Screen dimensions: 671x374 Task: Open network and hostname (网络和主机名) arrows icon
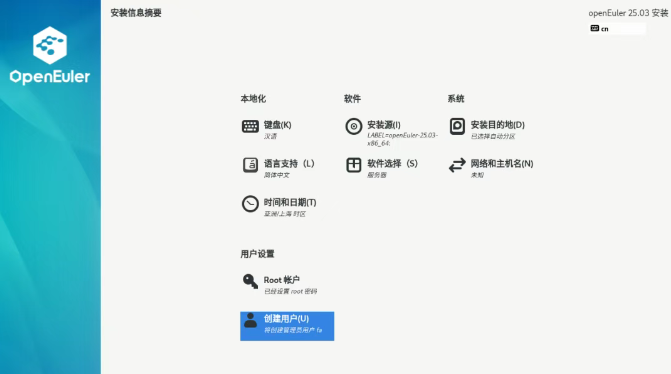(457, 165)
